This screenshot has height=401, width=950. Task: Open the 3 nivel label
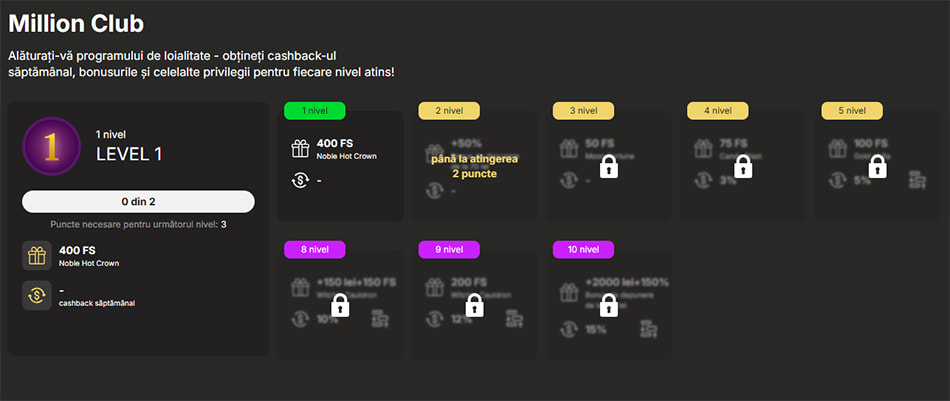583,111
